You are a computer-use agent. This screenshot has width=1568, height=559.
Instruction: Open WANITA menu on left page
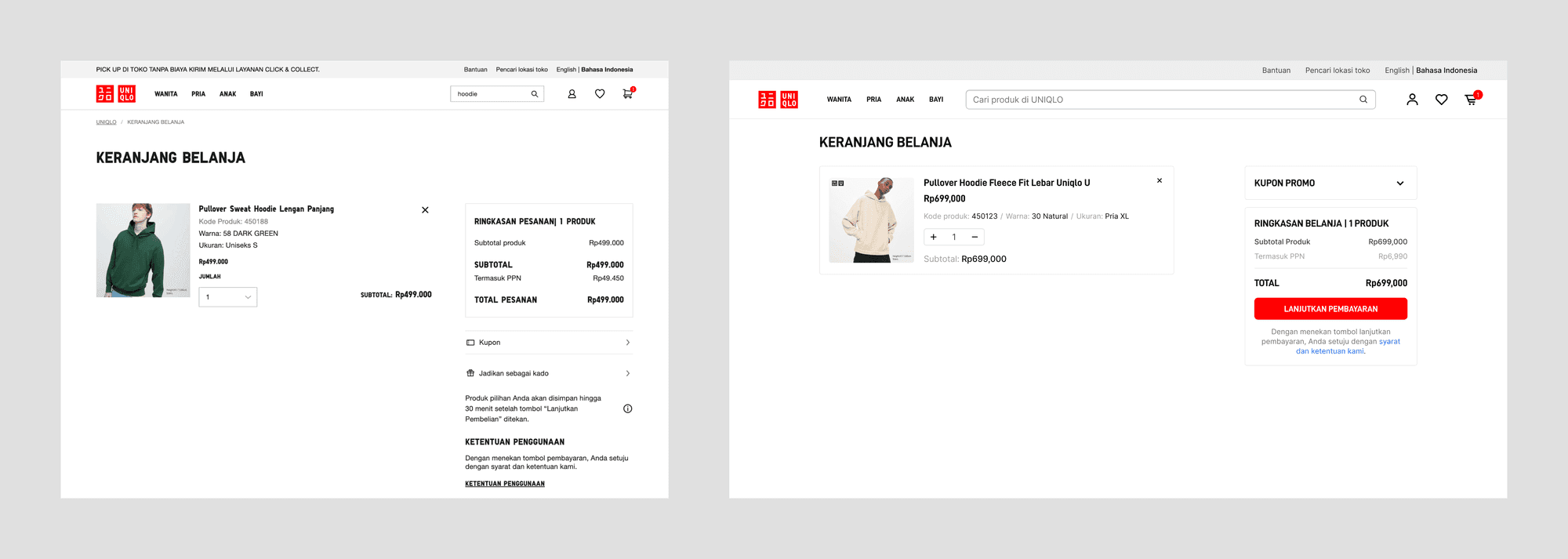166,94
